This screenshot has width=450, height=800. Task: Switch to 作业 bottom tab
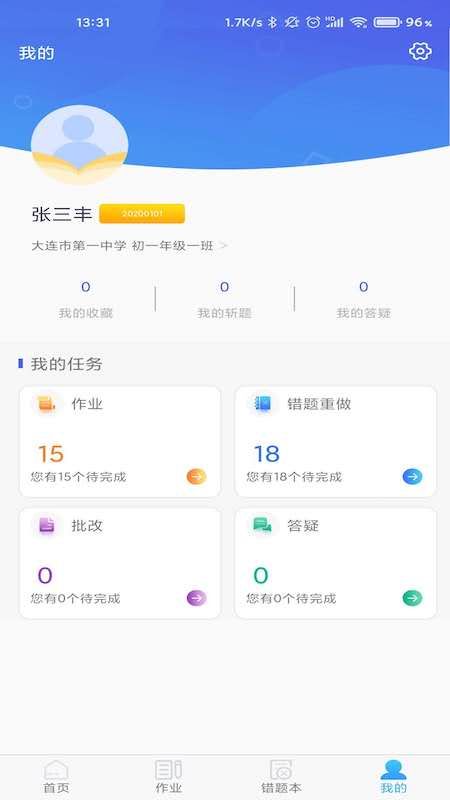coord(169,777)
